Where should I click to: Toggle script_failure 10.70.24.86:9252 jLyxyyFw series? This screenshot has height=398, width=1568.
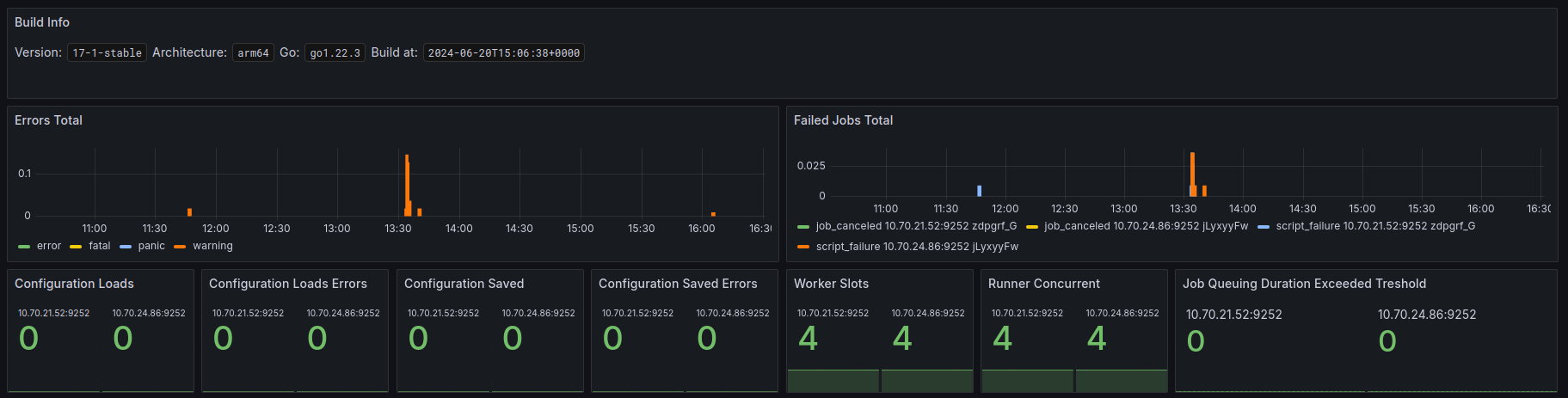tap(917, 247)
